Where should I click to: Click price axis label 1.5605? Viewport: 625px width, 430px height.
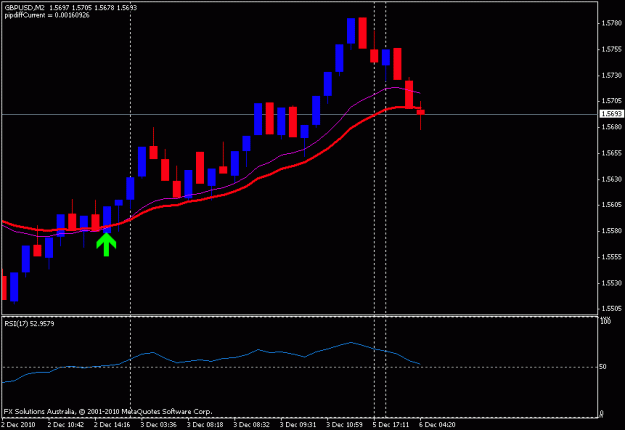click(611, 205)
